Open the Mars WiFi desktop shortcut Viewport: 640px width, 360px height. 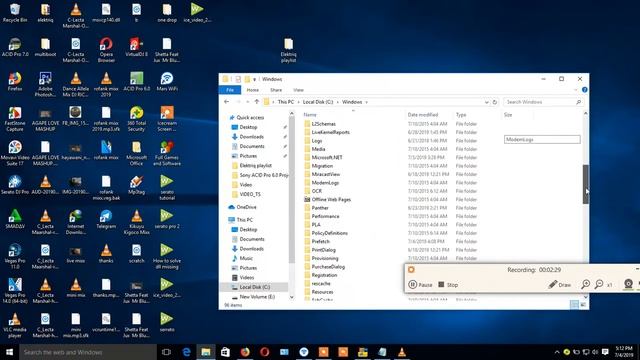[x=167, y=81]
